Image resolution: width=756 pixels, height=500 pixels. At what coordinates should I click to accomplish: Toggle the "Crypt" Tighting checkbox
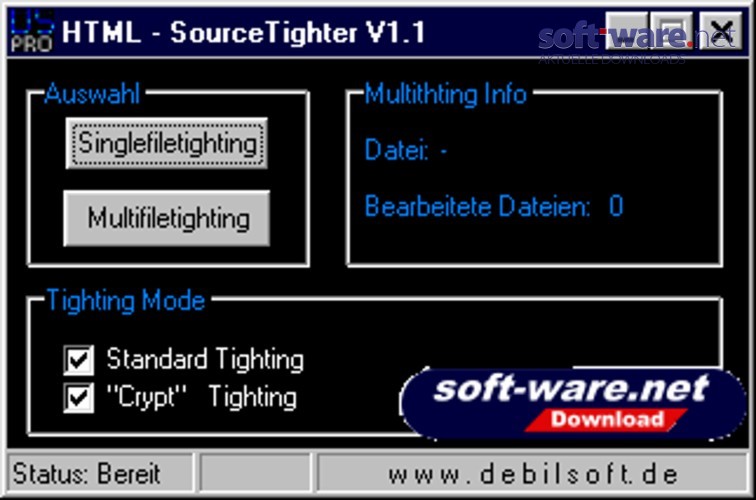79,398
